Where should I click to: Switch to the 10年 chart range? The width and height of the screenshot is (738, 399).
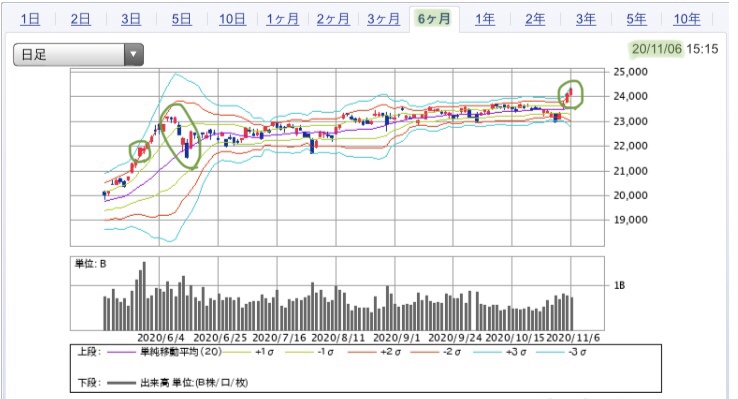tap(687, 19)
